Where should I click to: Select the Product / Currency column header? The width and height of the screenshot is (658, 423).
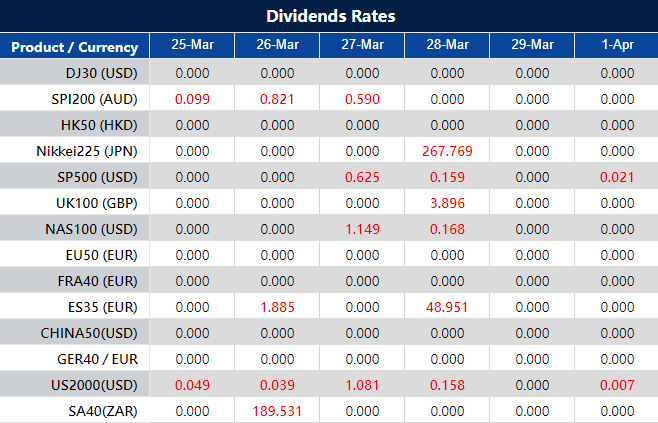click(75, 46)
